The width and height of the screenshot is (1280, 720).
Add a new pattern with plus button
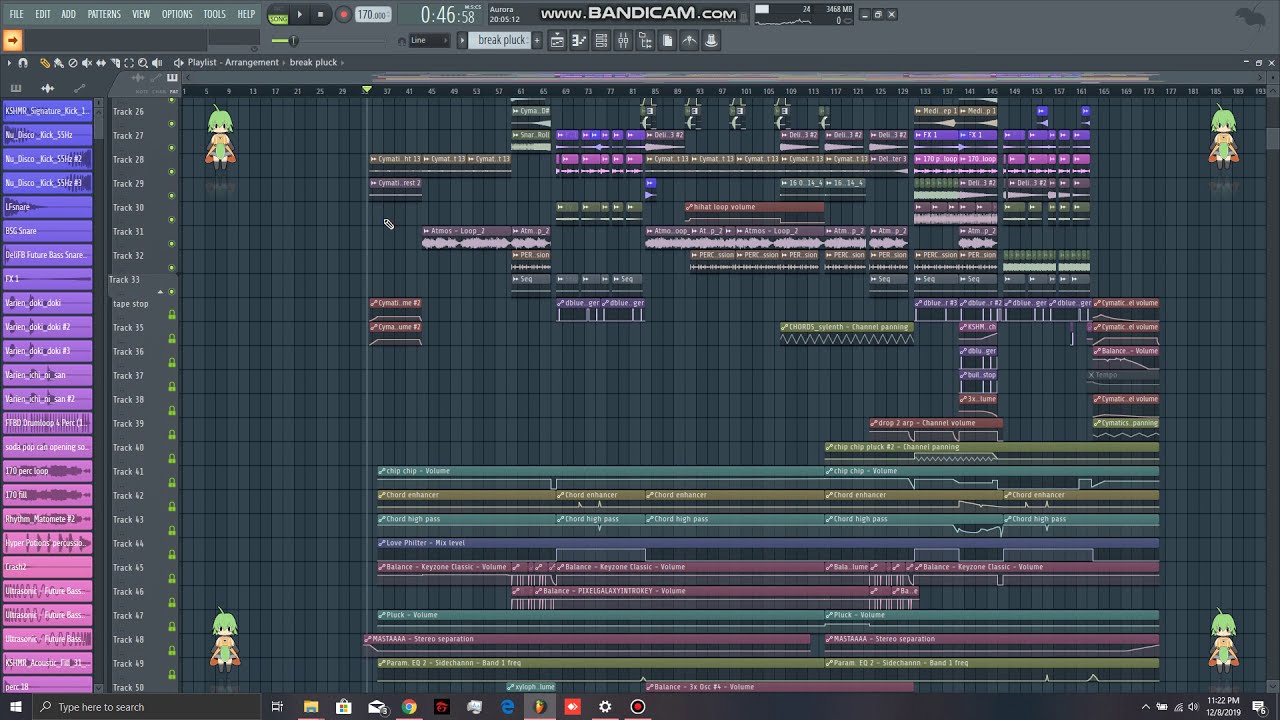[x=537, y=40]
